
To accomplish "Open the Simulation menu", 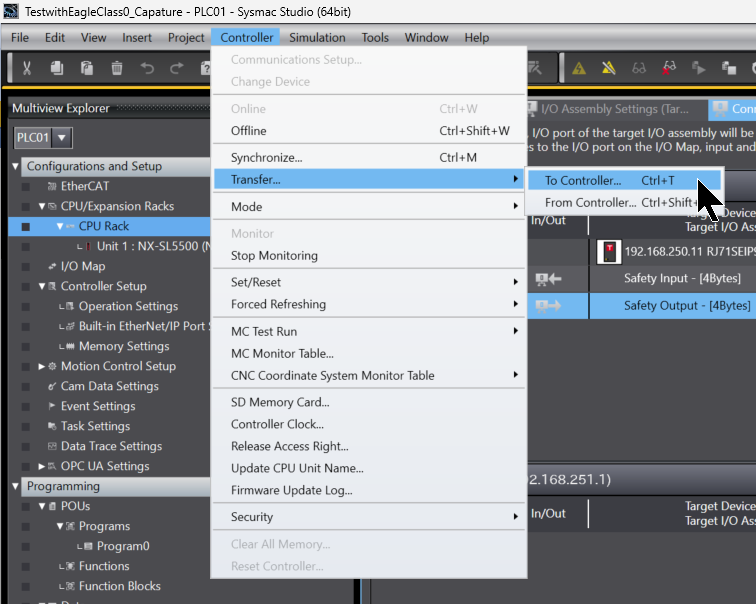I will (317, 38).
